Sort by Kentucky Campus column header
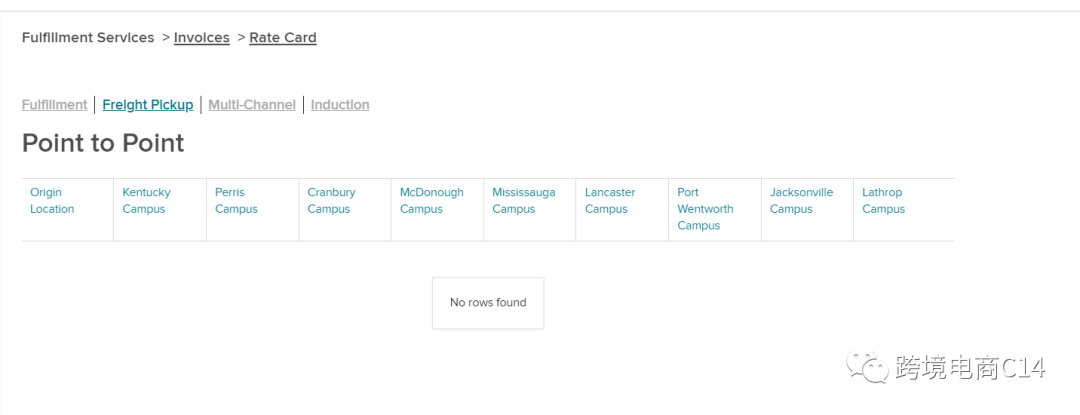 coord(146,201)
